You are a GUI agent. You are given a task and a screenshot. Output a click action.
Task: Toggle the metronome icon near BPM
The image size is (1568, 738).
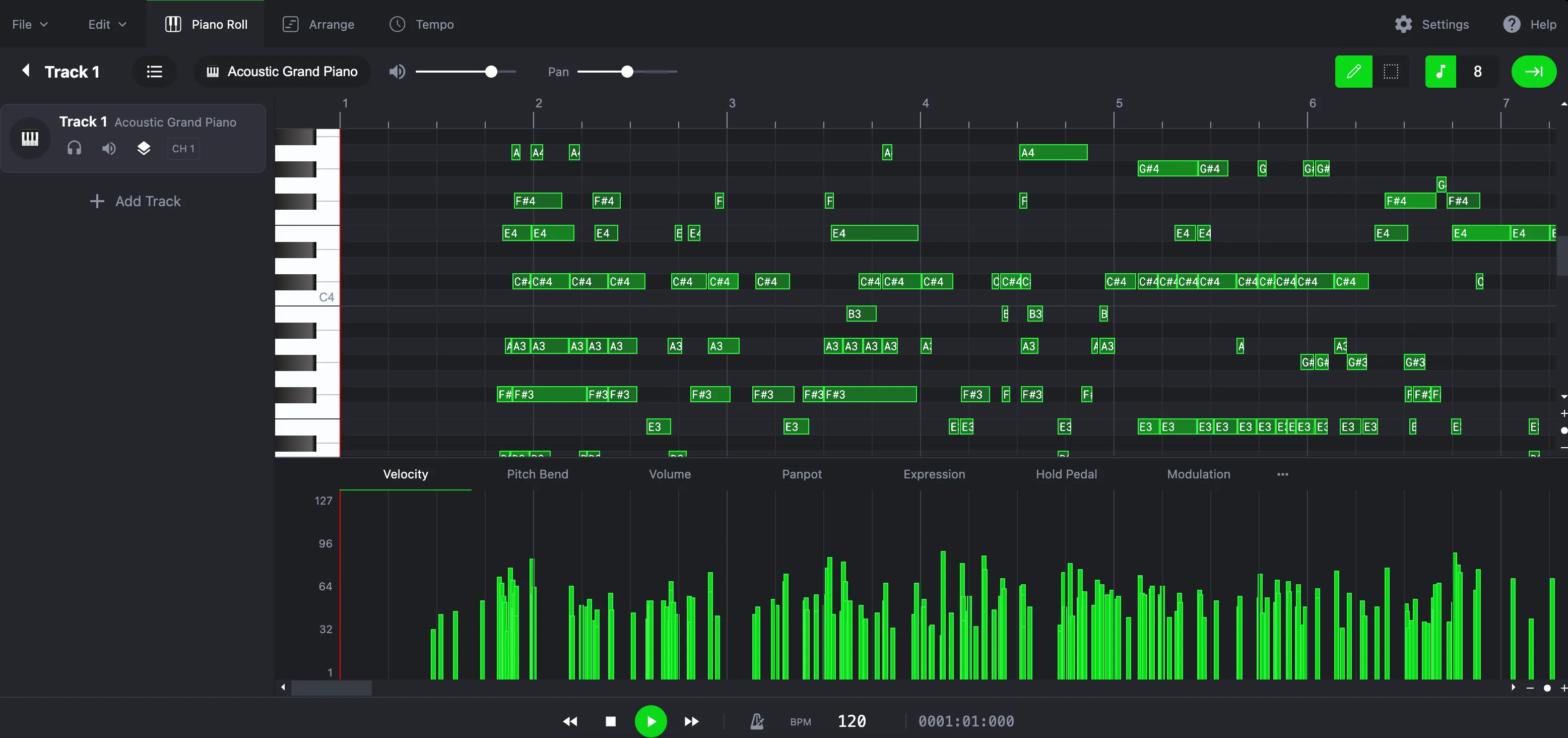(756, 721)
